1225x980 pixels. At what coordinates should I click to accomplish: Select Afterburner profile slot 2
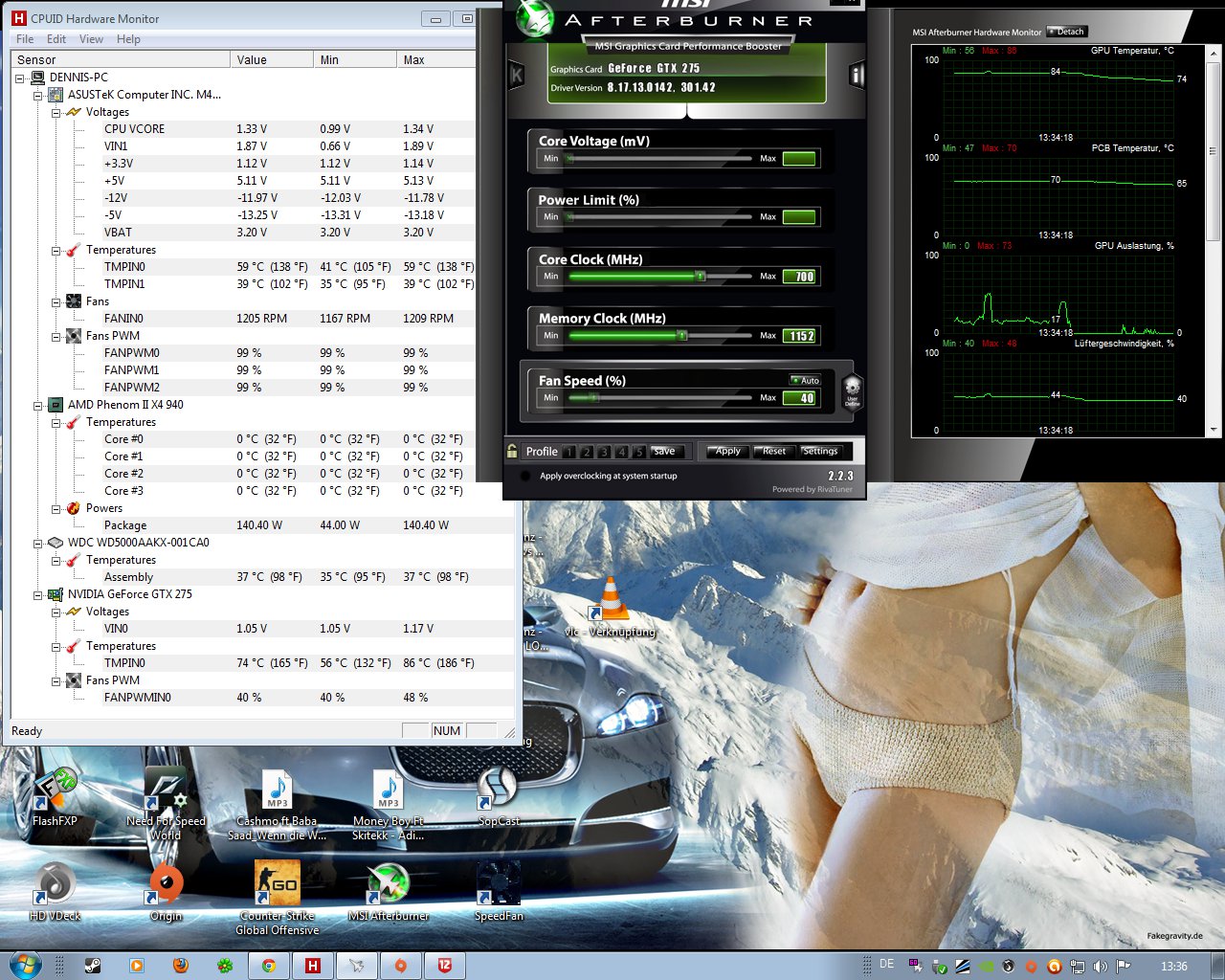[x=587, y=452]
